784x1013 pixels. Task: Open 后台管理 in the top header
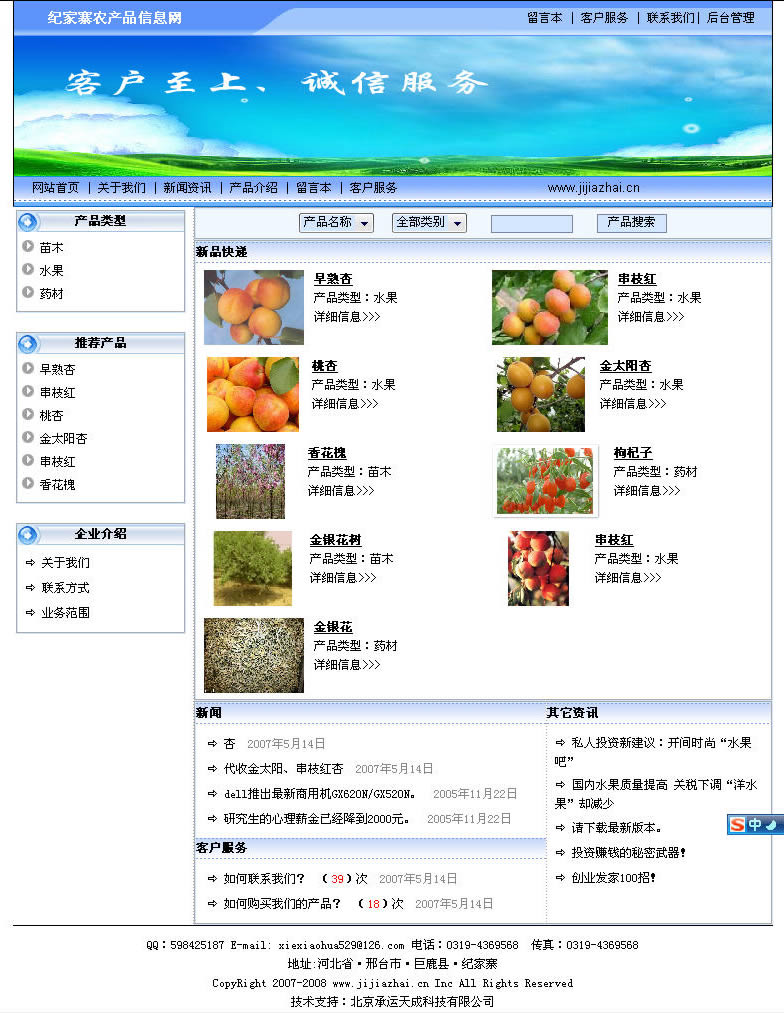point(730,18)
